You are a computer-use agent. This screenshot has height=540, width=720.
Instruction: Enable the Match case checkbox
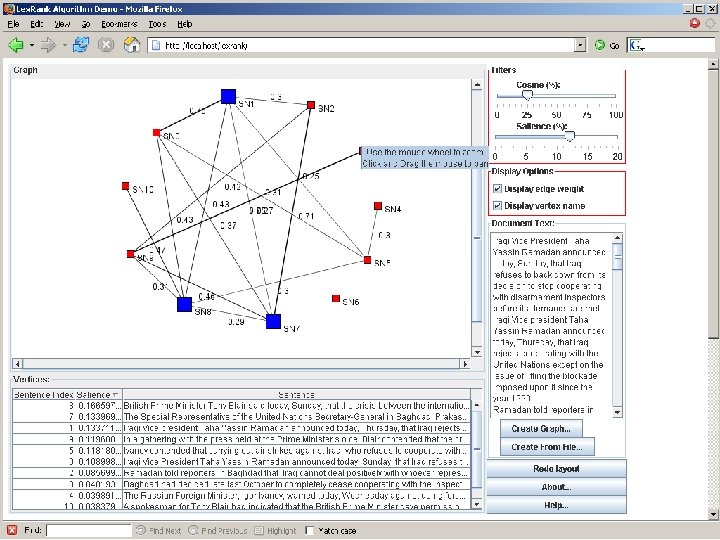[310, 530]
